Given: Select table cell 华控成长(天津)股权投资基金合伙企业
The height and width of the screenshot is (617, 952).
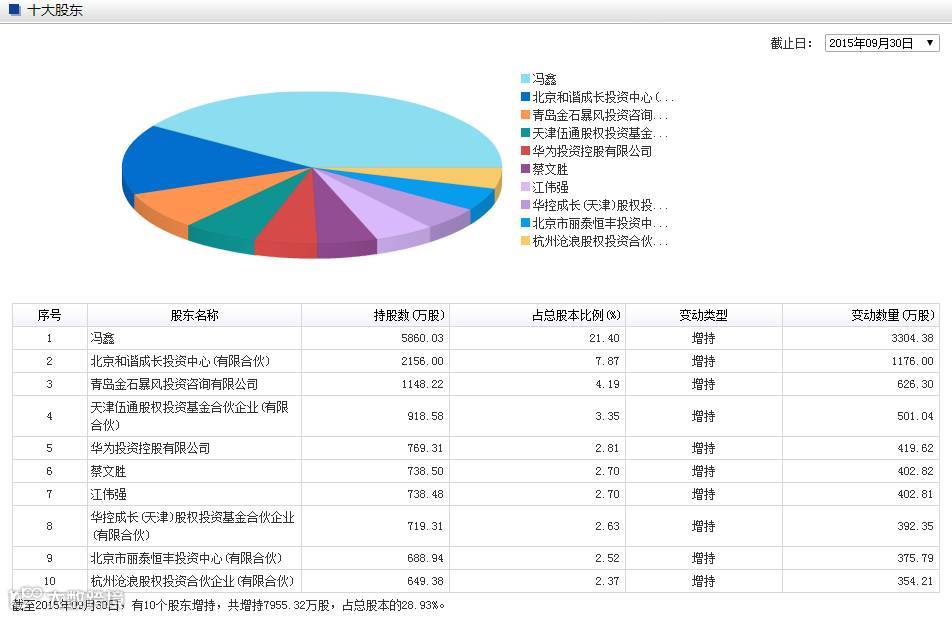Looking at the screenshot, I should (192, 526).
